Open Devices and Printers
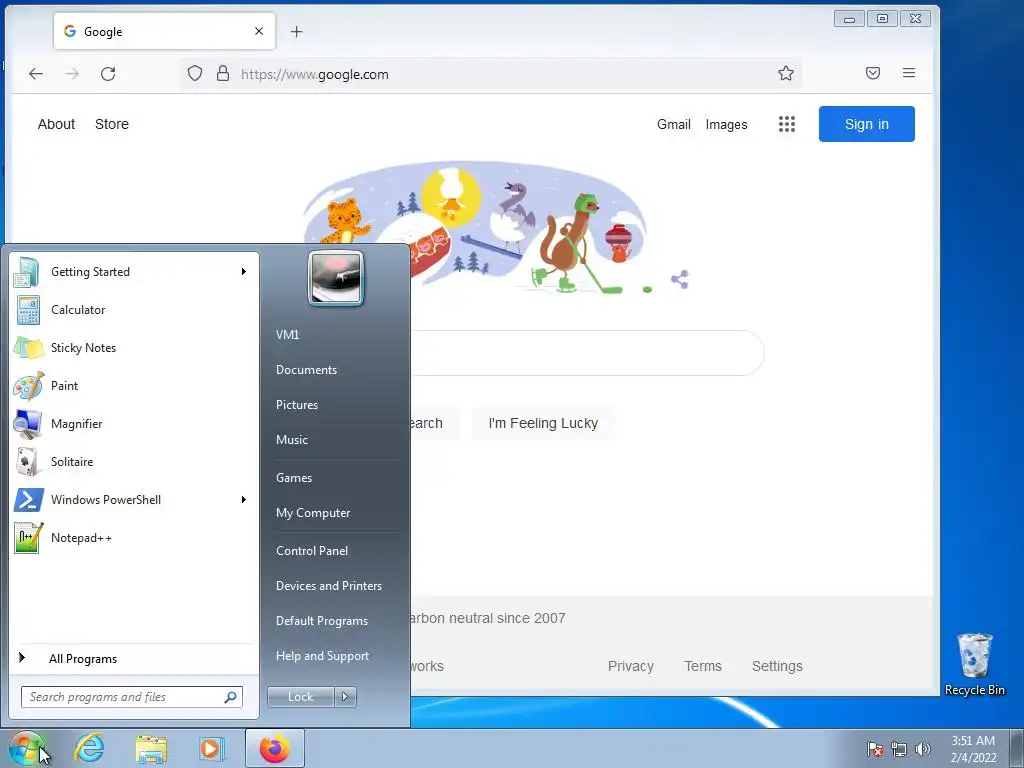Viewport: 1024px width, 768px height. [328, 586]
